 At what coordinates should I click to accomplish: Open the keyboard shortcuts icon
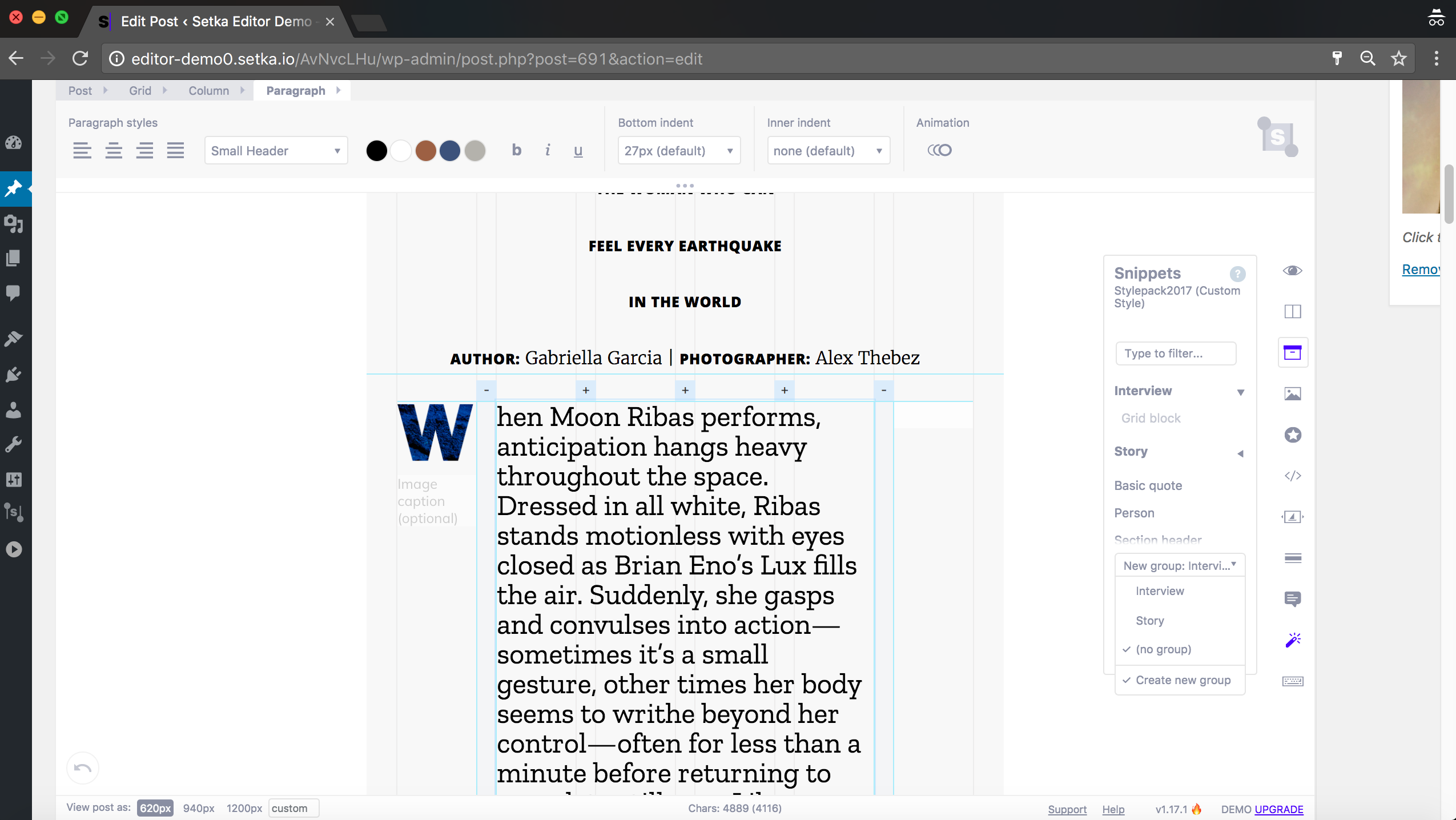1293,681
